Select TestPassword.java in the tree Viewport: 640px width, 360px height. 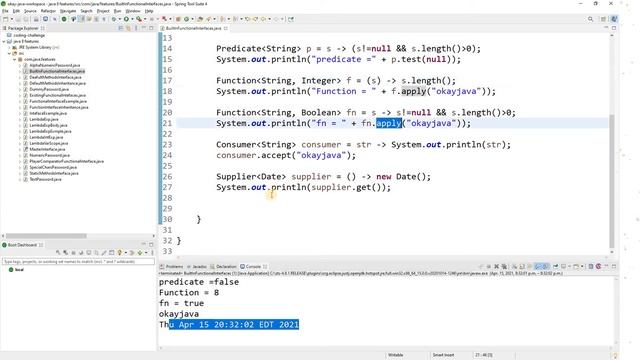click(45, 179)
